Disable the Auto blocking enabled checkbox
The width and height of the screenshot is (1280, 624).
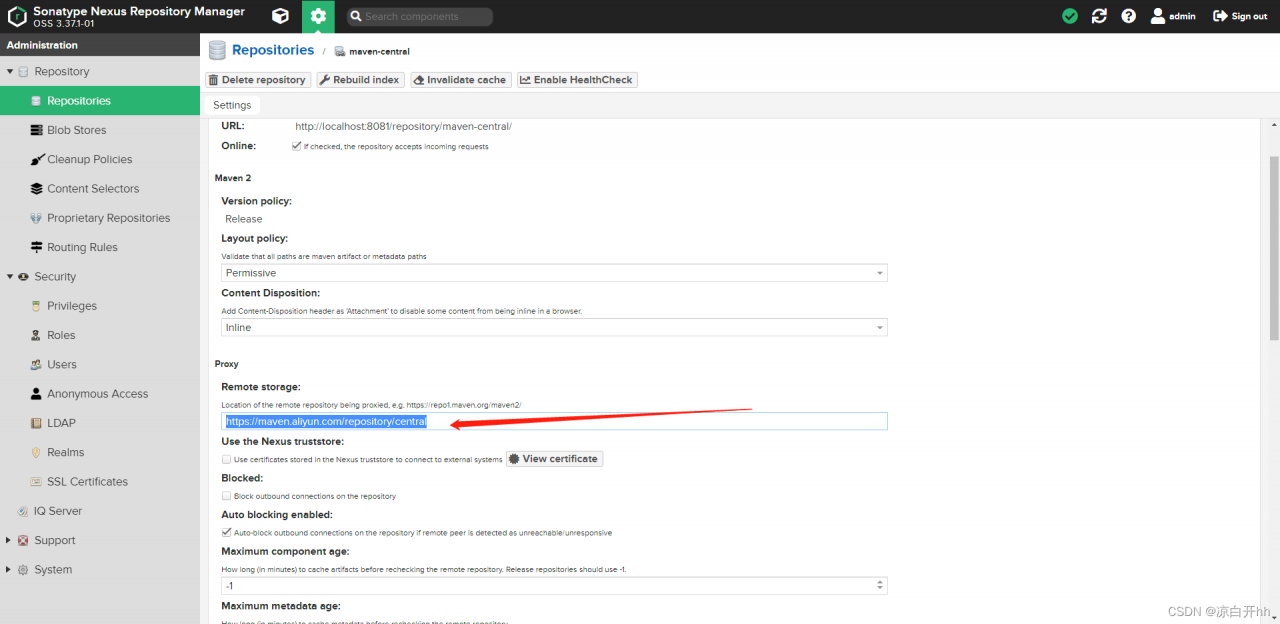(x=226, y=533)
